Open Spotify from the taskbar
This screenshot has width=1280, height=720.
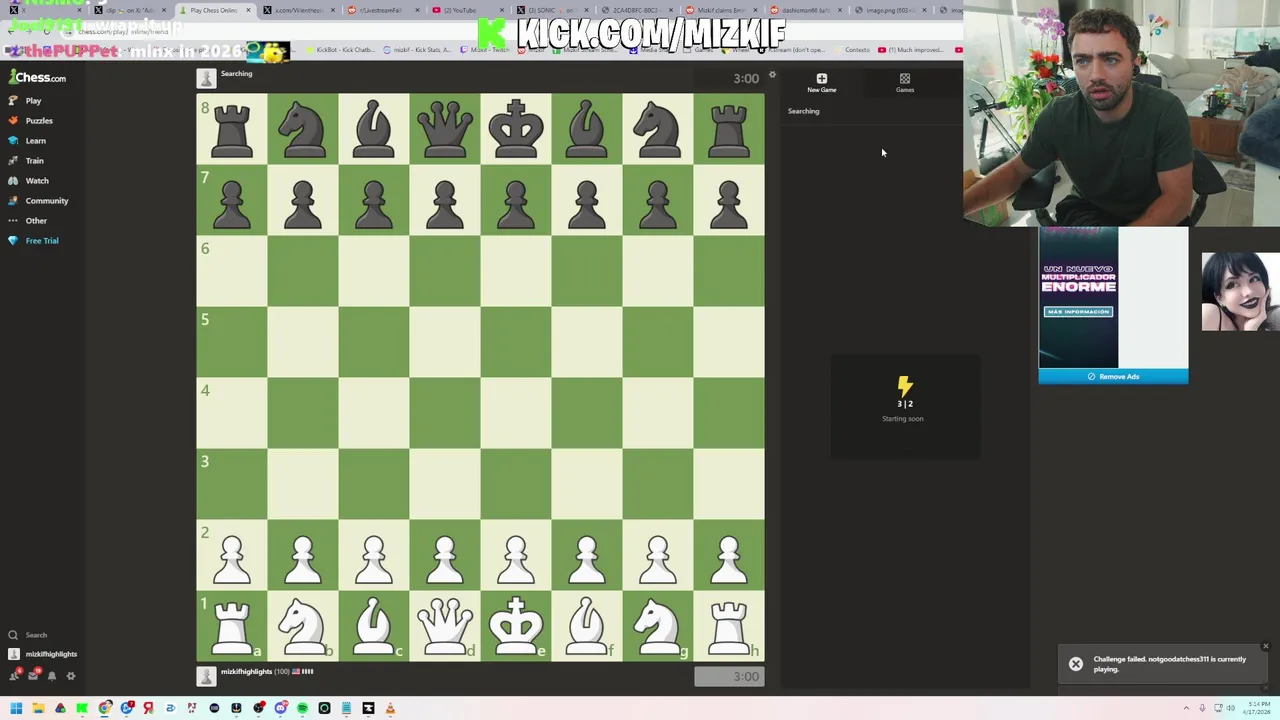pos(302,708)
